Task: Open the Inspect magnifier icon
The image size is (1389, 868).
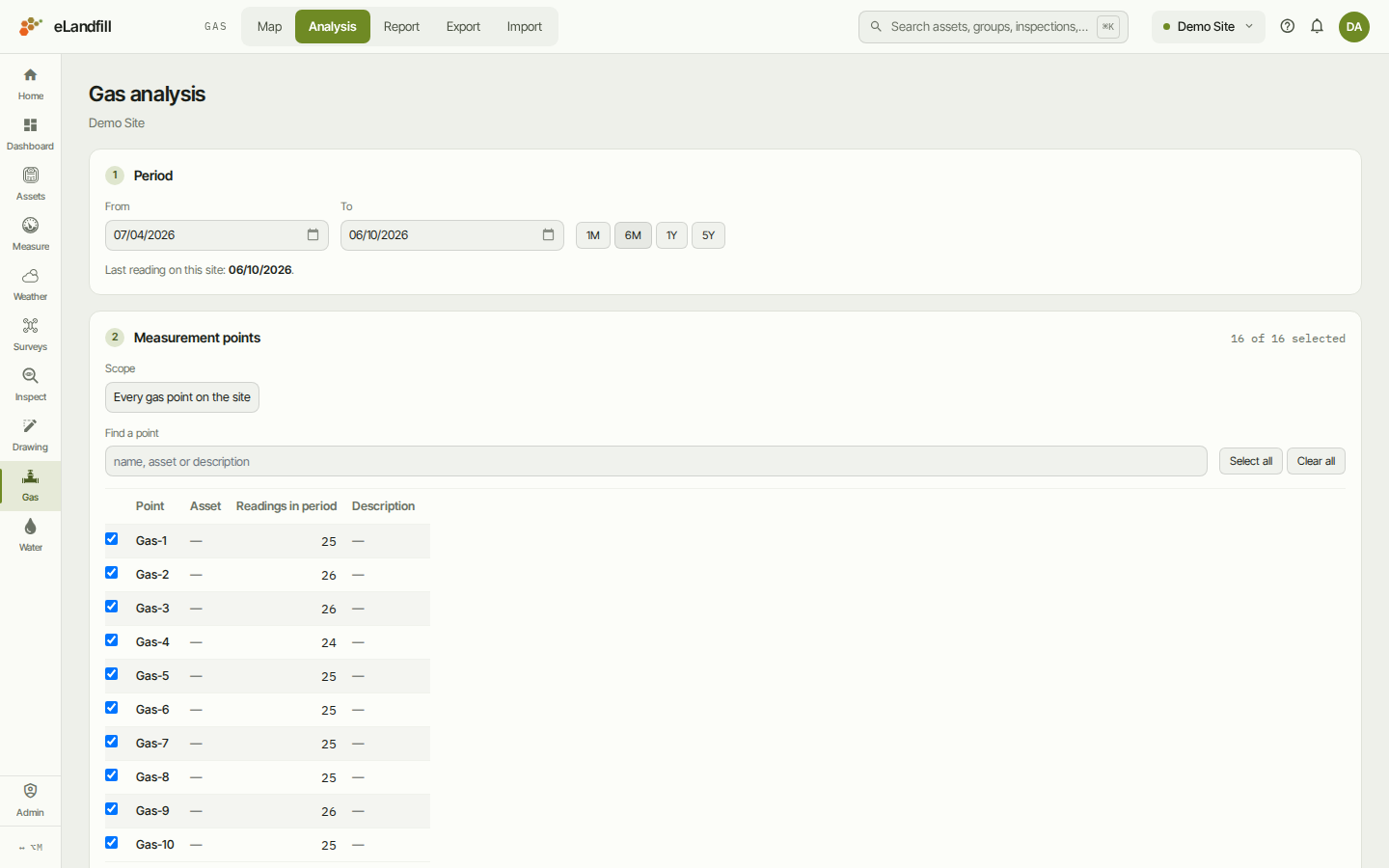Action: click(x=31, y=385)
